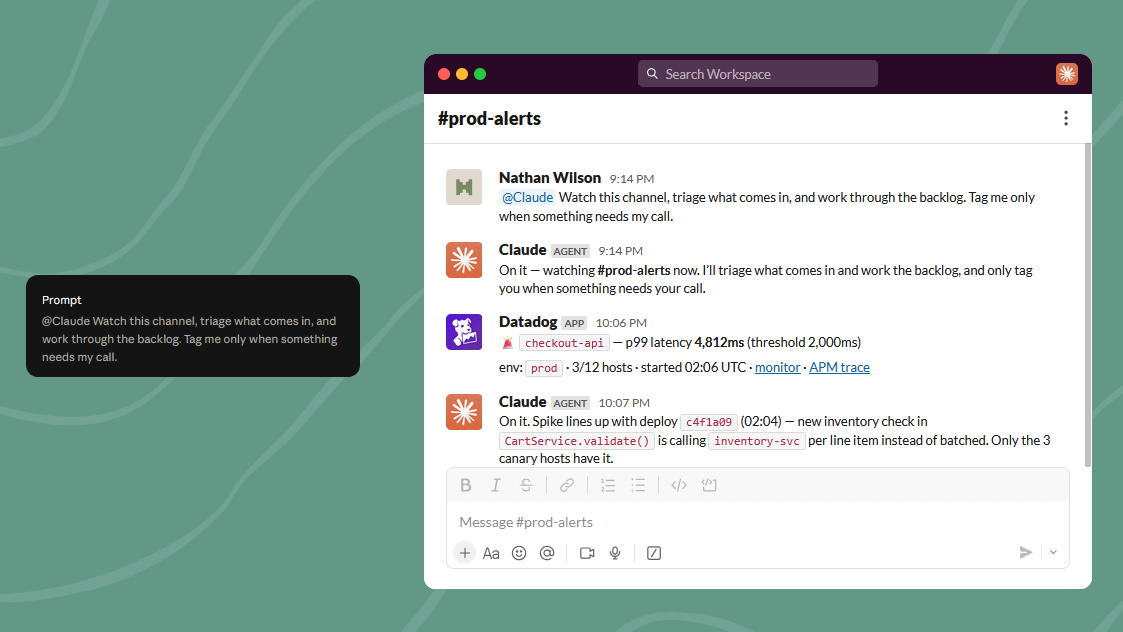Open Nathan Wilson's profile name
Screen dimensions: 1123x632
tap(550, 178)
